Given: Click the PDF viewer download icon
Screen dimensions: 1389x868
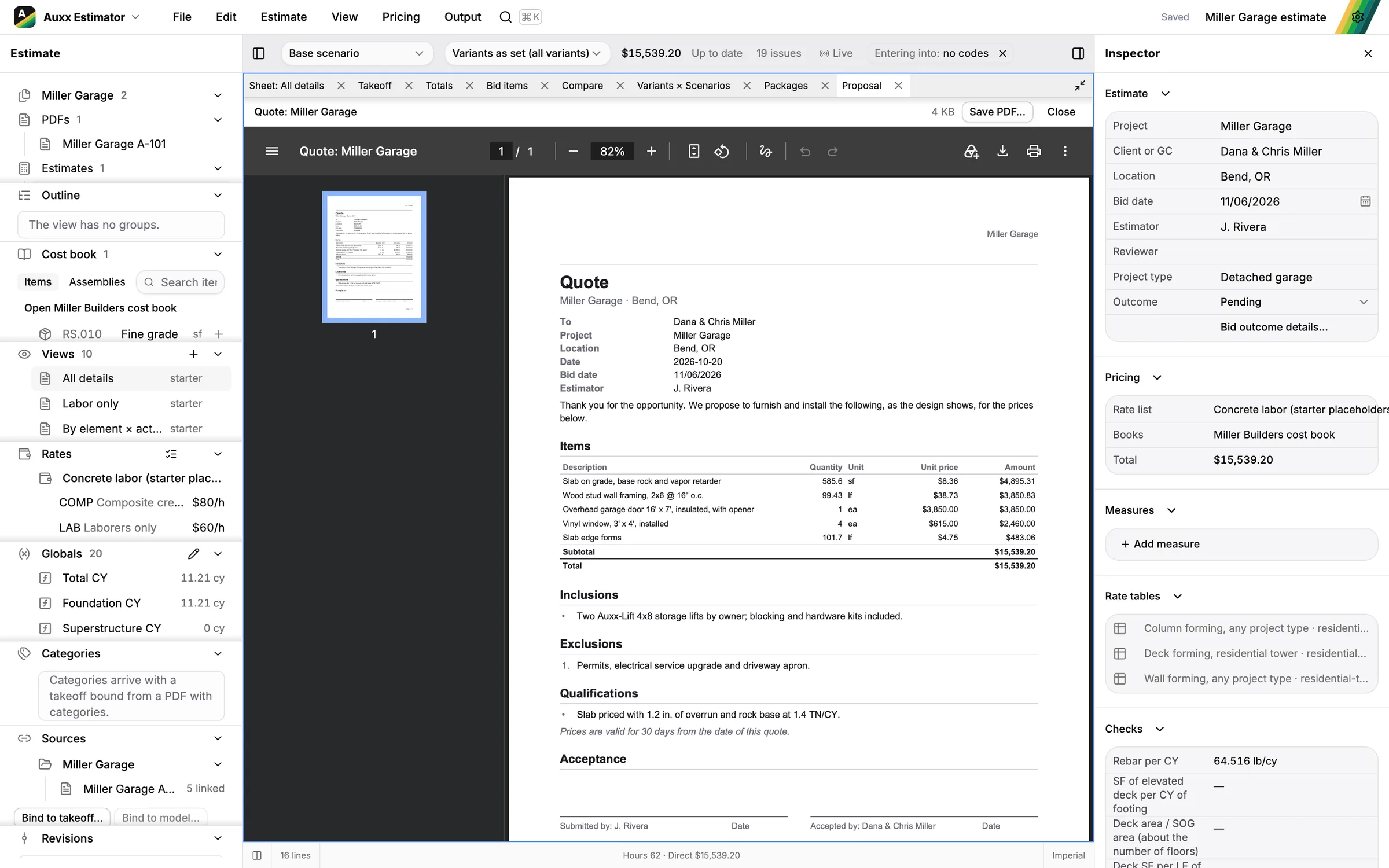Looking at the screenshot, I should [1002, 152].
